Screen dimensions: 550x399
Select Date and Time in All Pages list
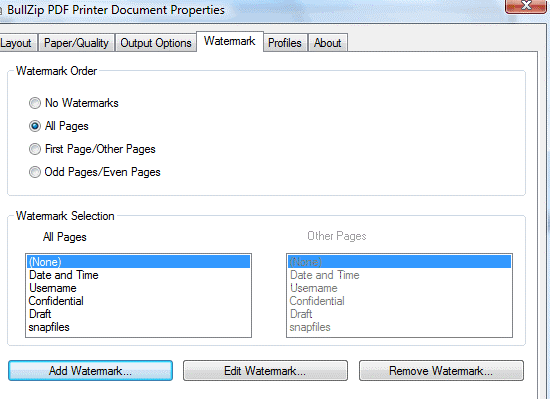click(139, 275)
